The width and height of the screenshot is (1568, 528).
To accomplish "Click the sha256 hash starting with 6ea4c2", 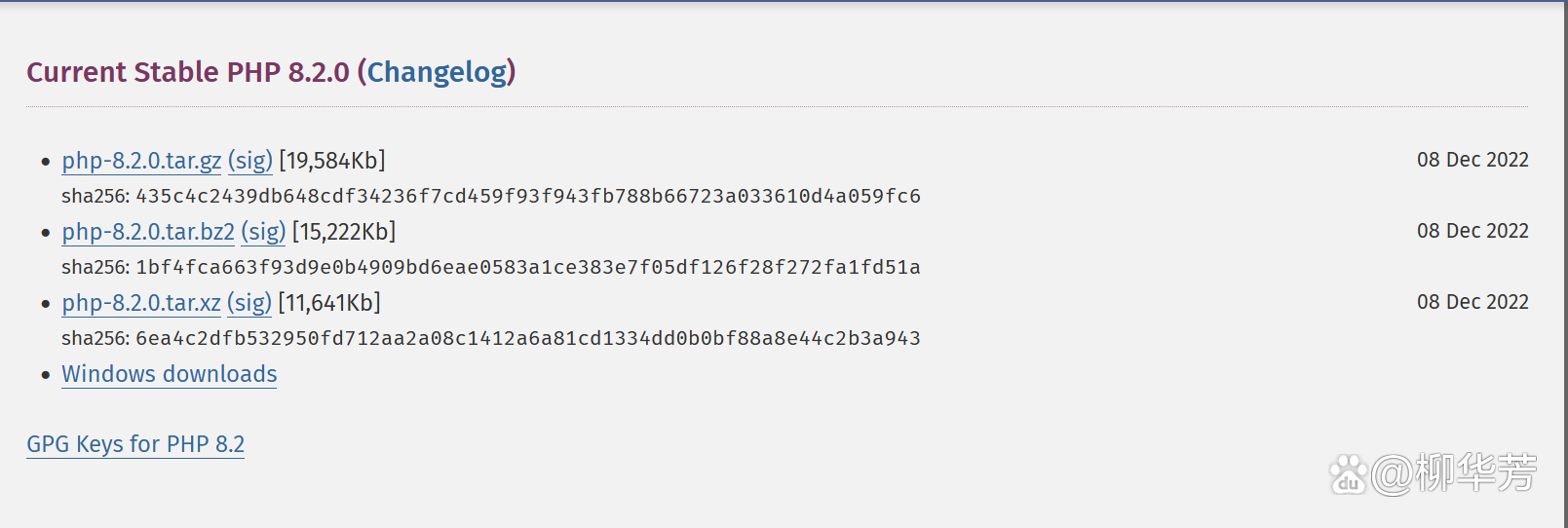I will tap(527, 338).
